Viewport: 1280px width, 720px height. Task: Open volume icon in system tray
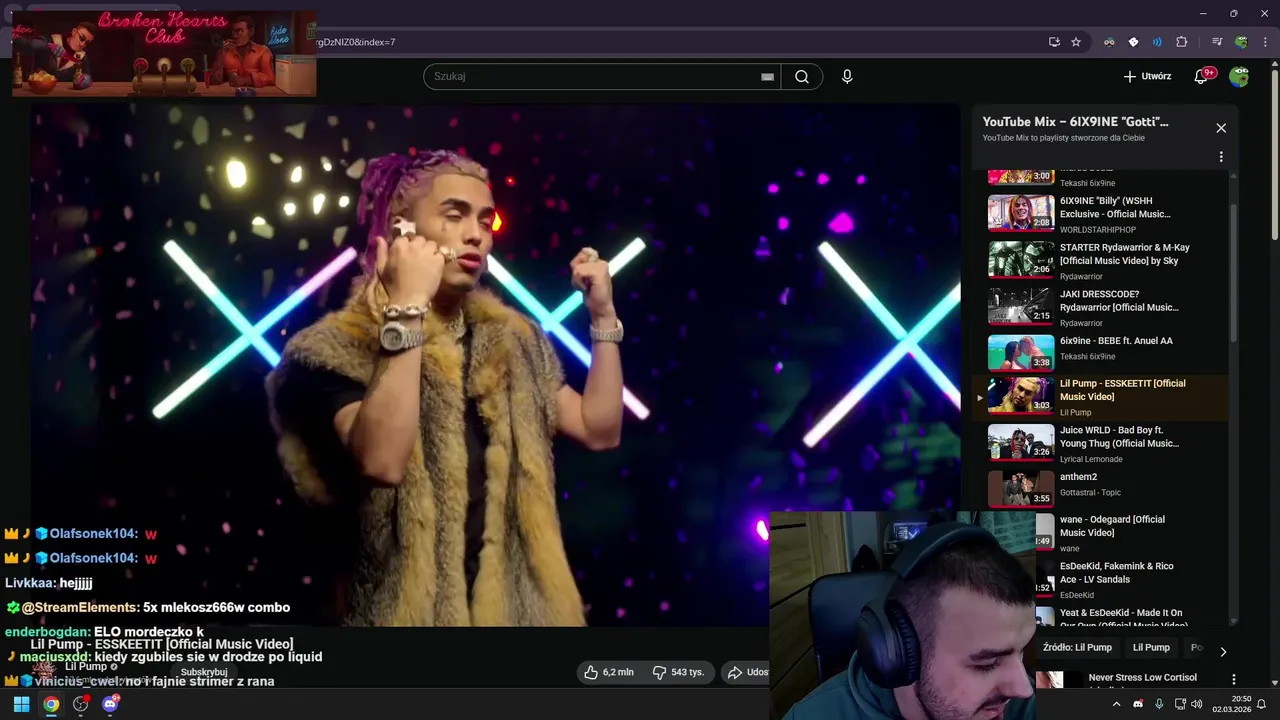coord(1197,704)
